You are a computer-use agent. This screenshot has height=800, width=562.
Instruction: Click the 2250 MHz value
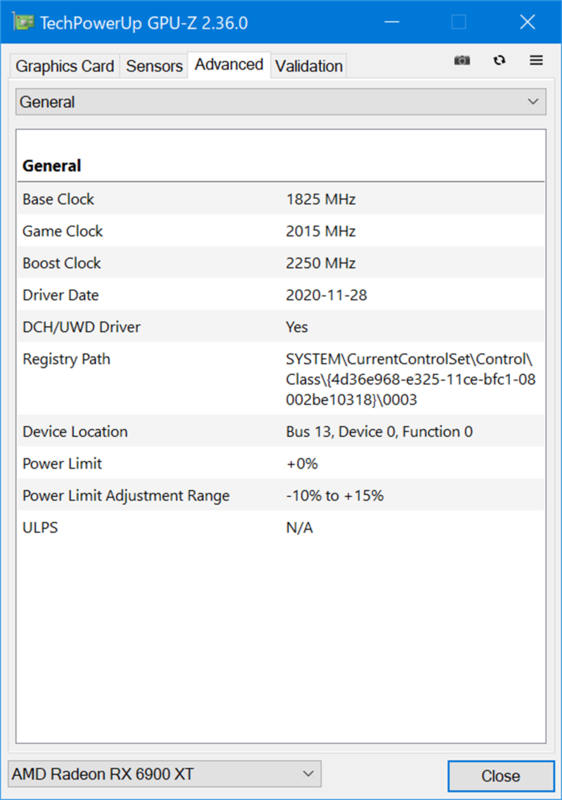[321, 263]
